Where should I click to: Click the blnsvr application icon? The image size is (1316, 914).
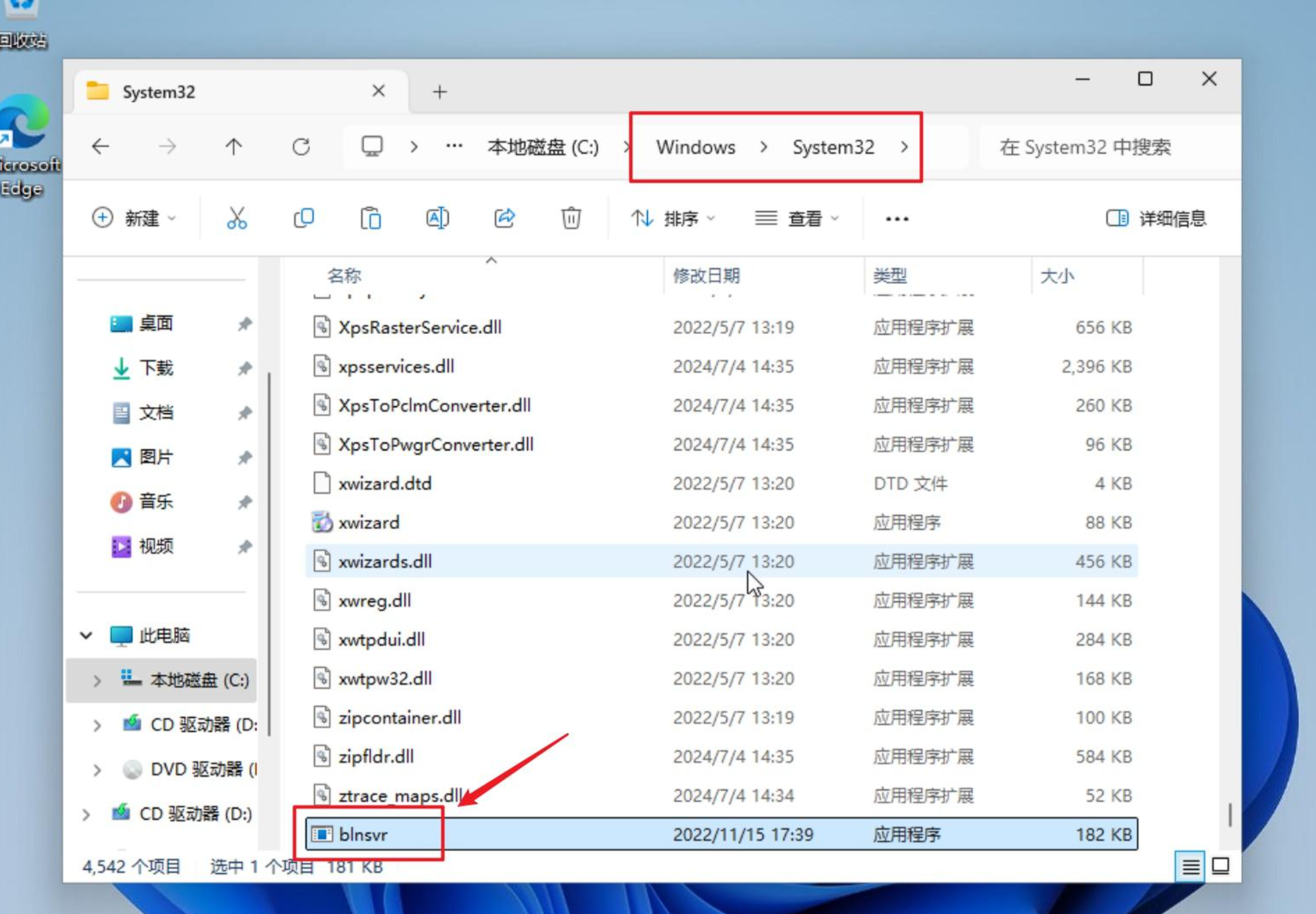point(322,834)
